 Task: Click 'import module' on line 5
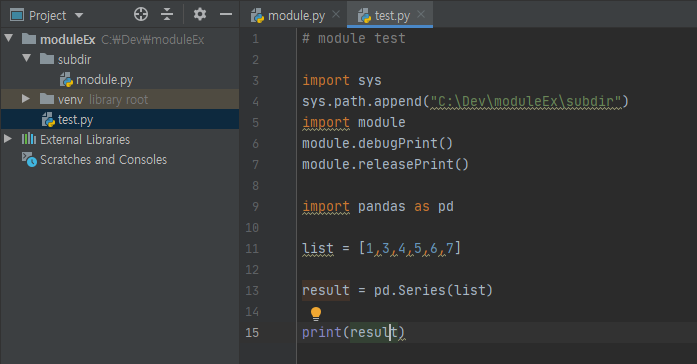pyautogui.click(x=354, y=123)
